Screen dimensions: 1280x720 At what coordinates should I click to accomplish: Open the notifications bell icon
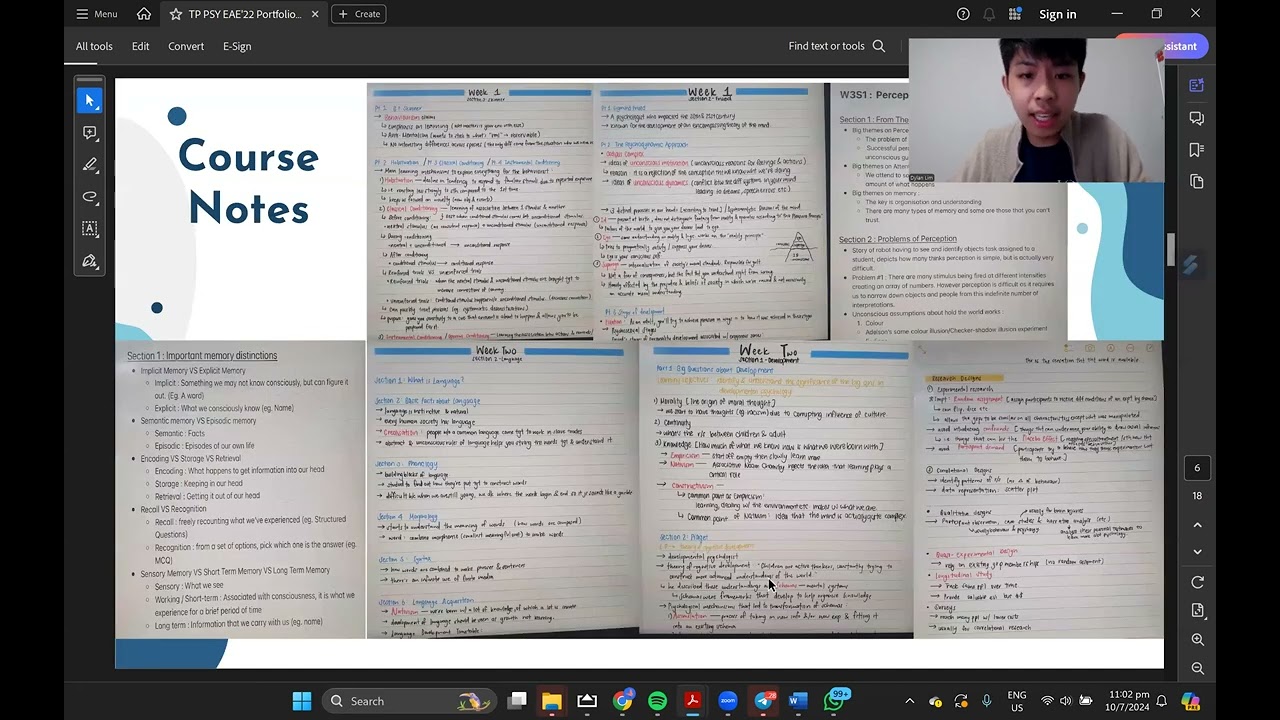(x=989, y=14)
